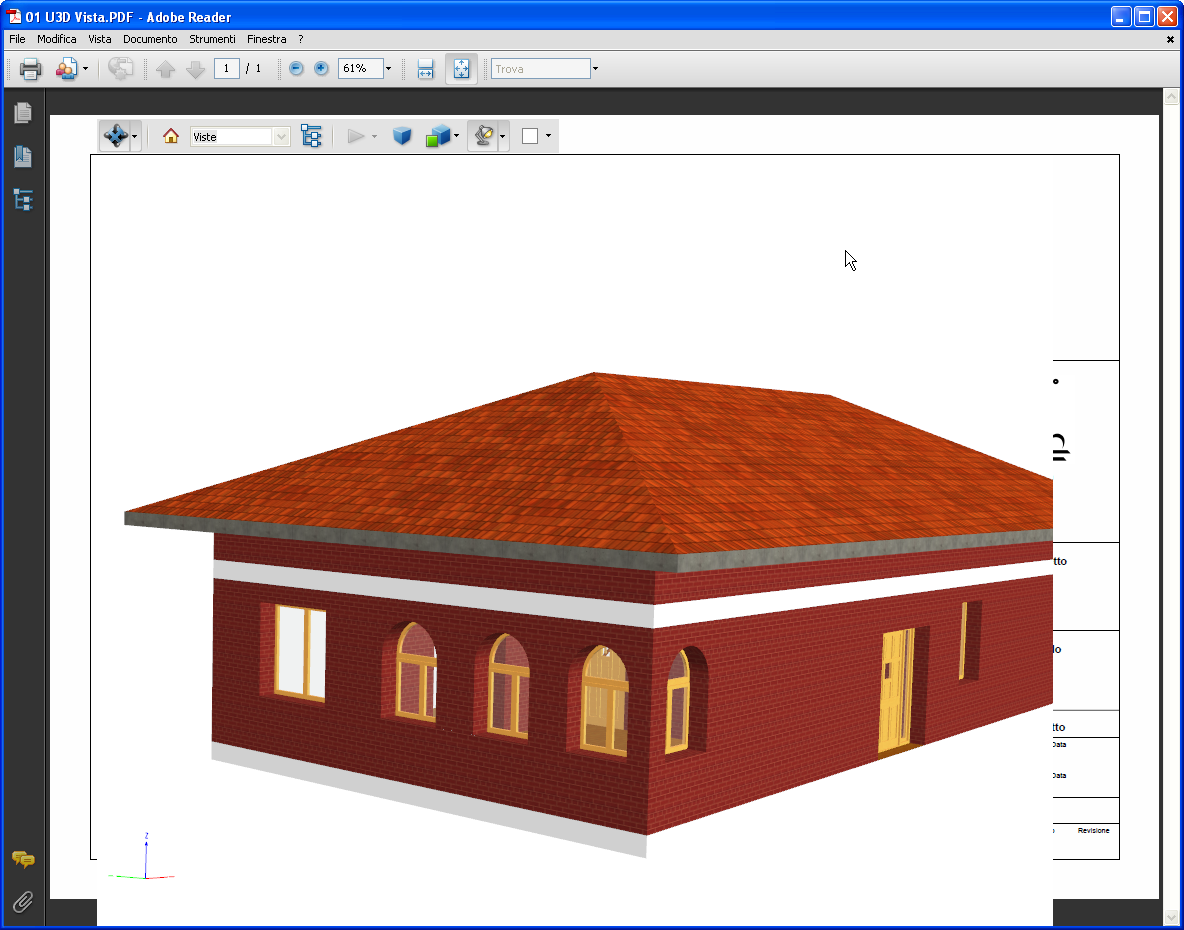Open the Strumenti menu
Viewport: 1184px width, 930px height.
coord(212,39)
